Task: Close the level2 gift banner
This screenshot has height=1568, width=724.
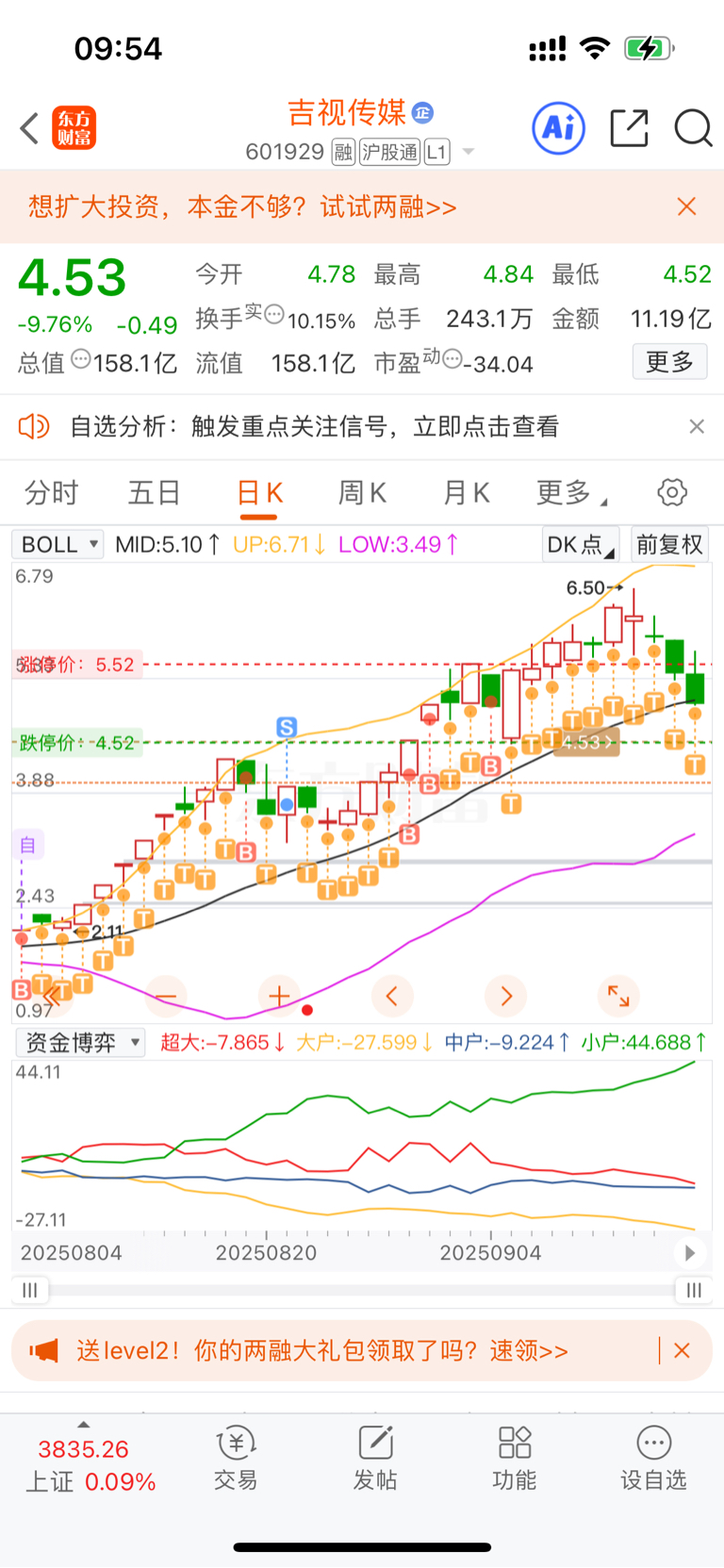Action: [683, 1351]
